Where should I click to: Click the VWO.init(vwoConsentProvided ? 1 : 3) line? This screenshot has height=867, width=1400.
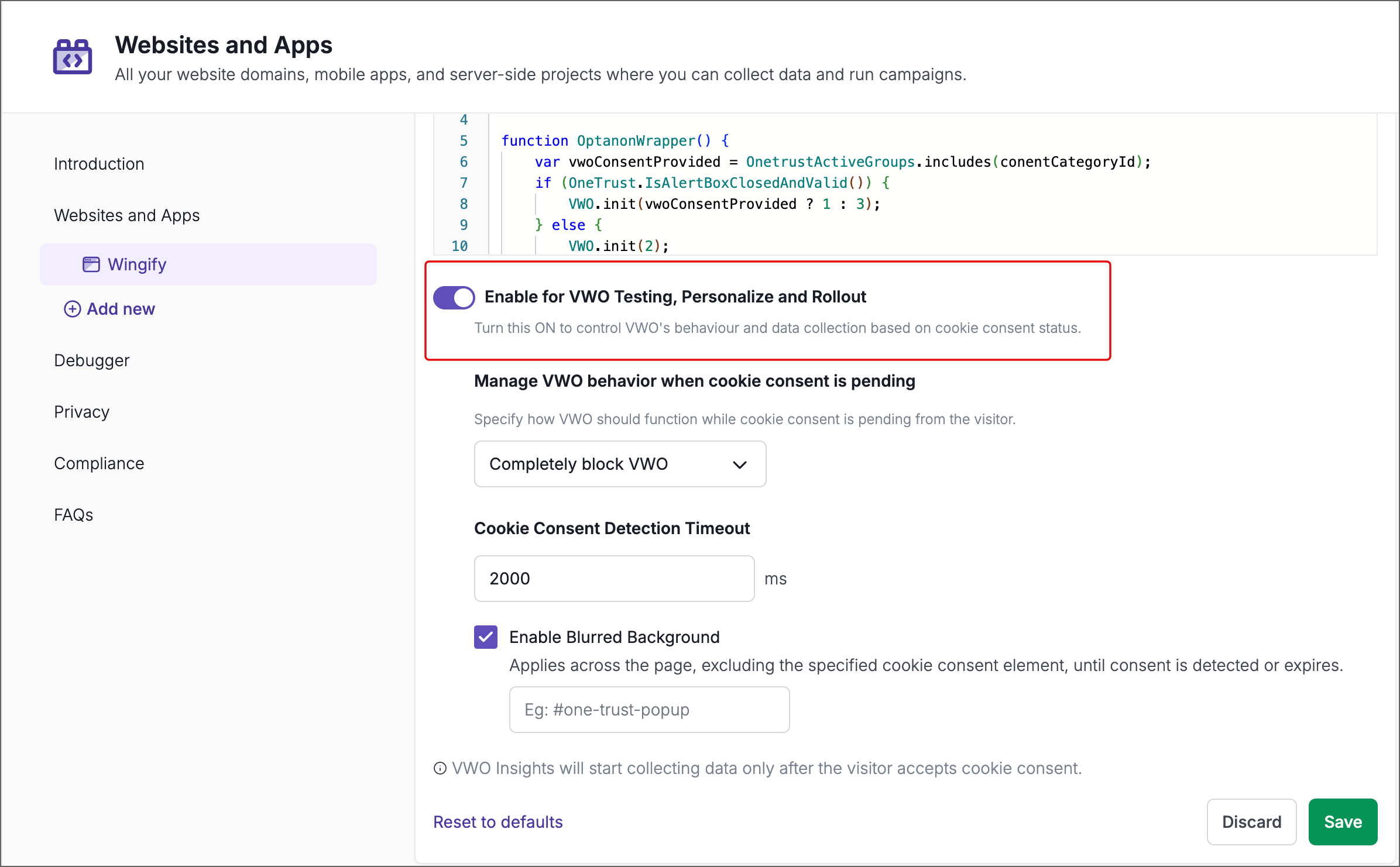(x=724, y=204)
